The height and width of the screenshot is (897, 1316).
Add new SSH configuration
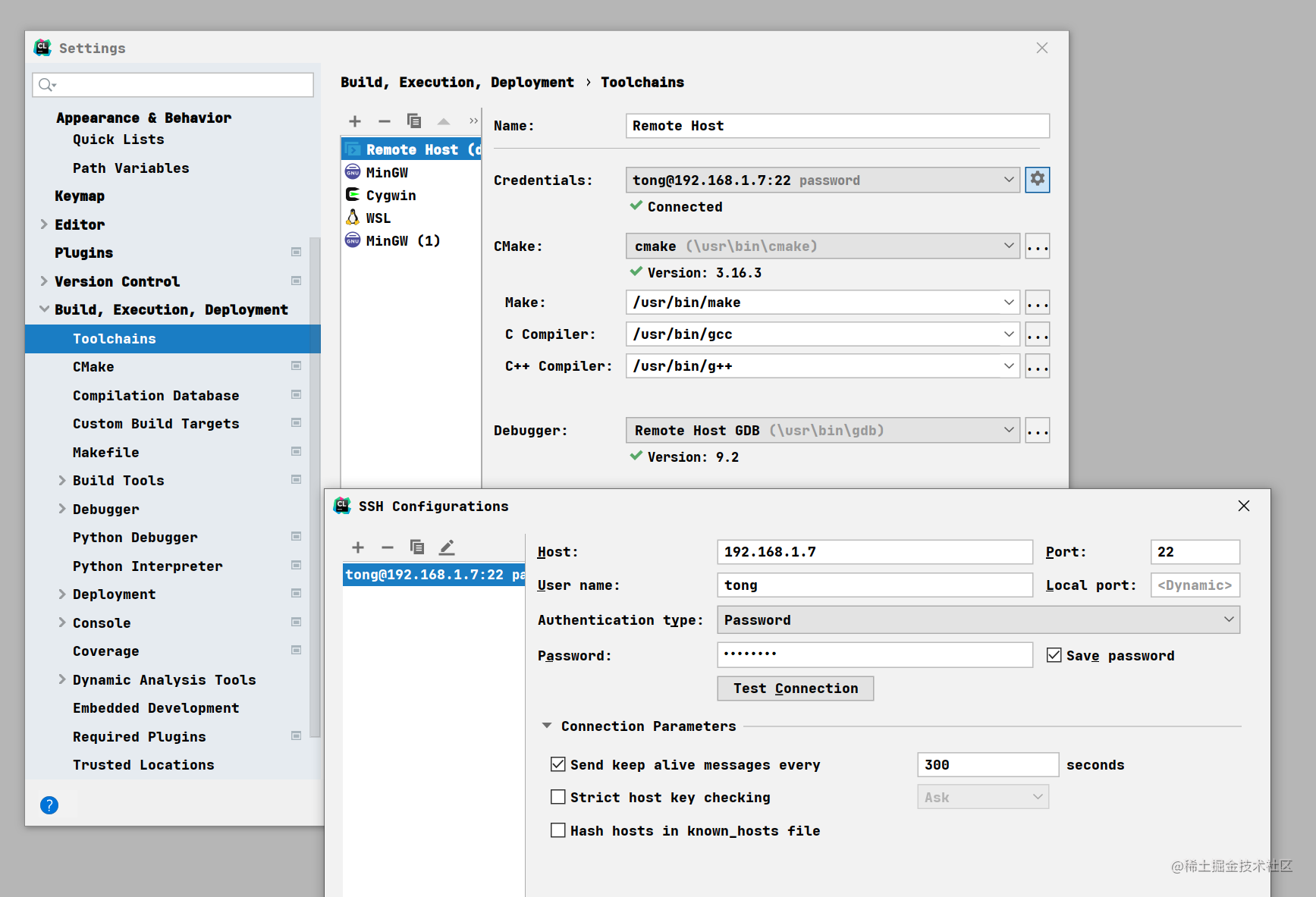(358, 547)
